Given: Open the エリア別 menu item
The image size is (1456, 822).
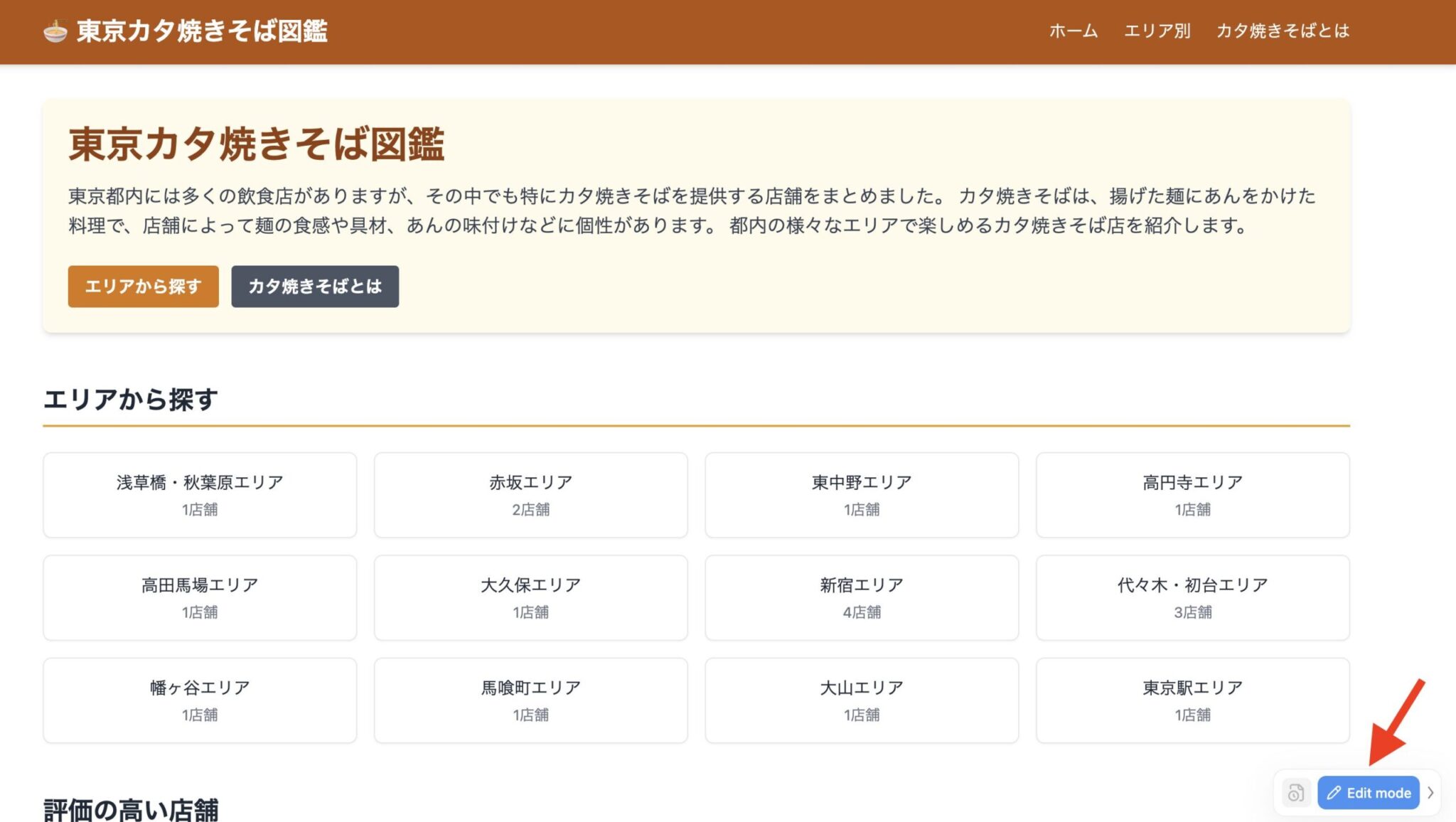Looking at the screenshot, I should pos(1157,31).
